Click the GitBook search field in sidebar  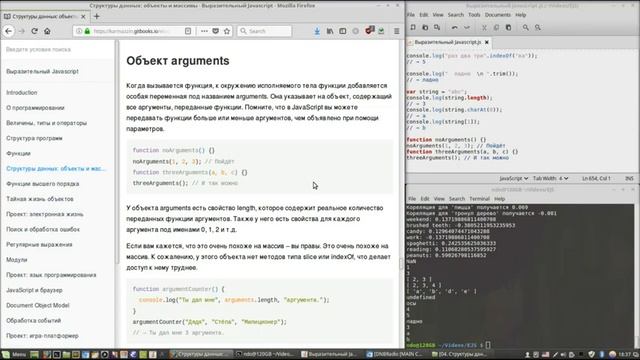point(57,49)
